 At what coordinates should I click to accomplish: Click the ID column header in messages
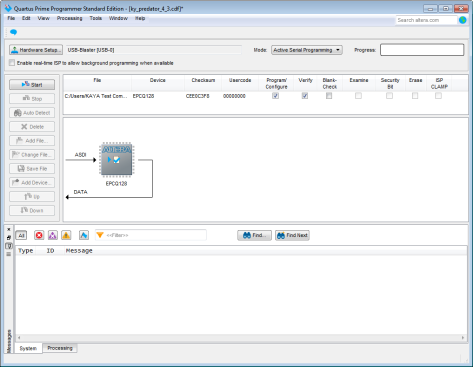point(50,251)
